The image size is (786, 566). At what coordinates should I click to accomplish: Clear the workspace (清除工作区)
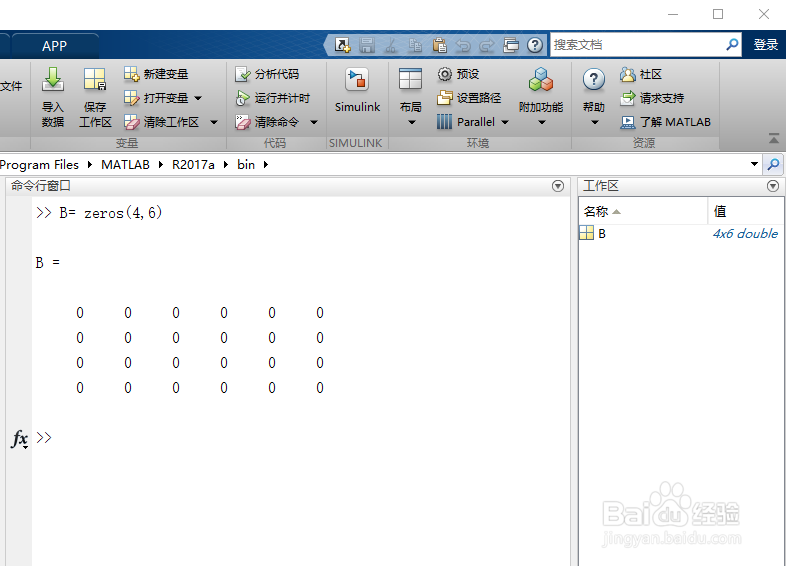pos(162,122)
